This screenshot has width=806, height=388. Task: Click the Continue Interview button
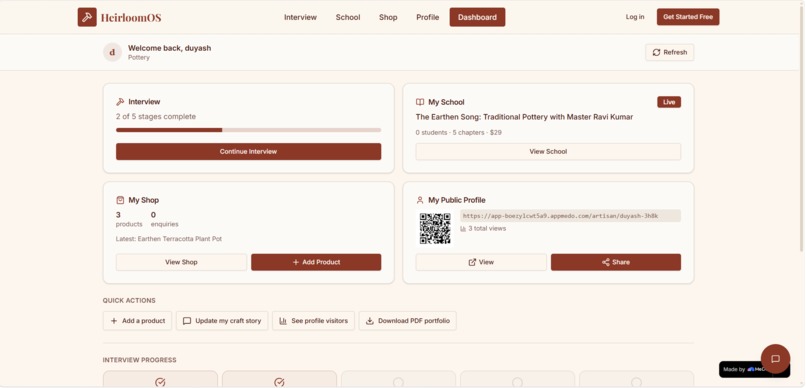point(248,152)
